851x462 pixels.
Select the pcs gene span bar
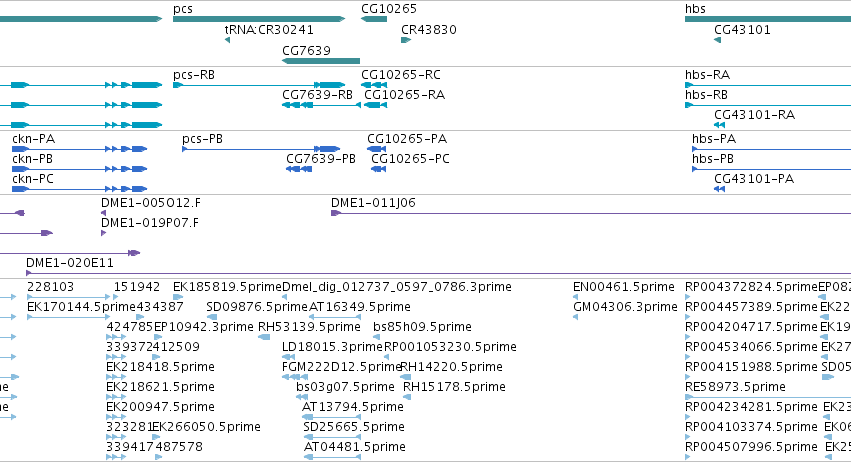tap(259, 19)
